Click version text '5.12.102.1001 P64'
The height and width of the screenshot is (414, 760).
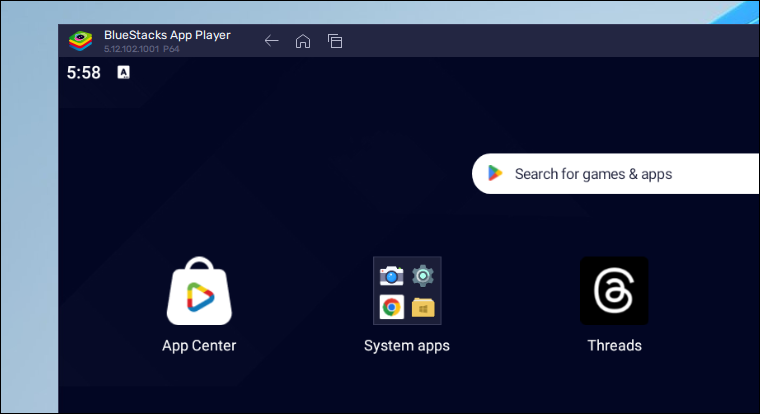tap(142, 49)
